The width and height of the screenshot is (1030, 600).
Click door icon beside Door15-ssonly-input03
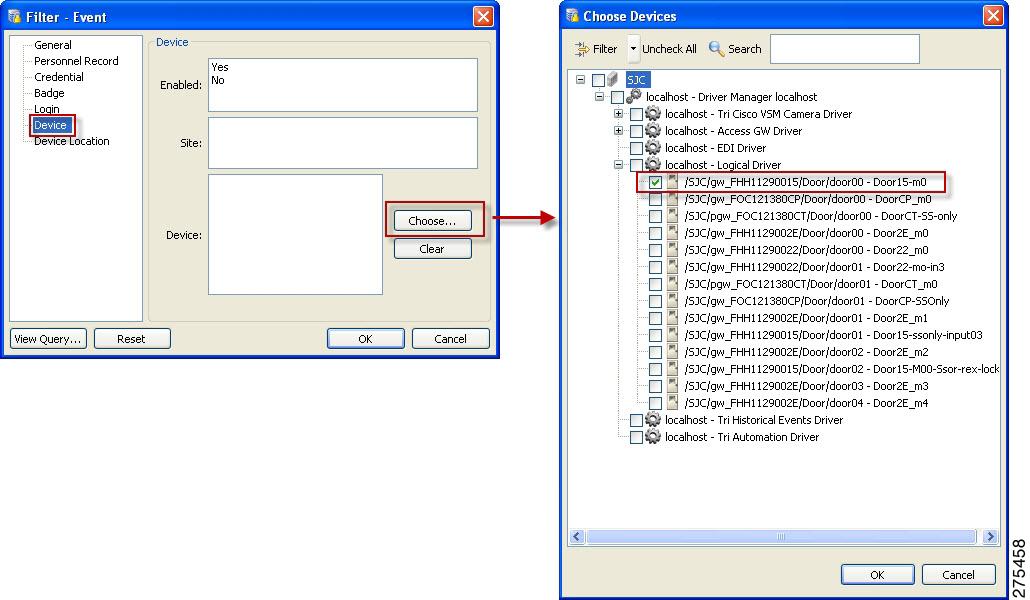point(672,335)
